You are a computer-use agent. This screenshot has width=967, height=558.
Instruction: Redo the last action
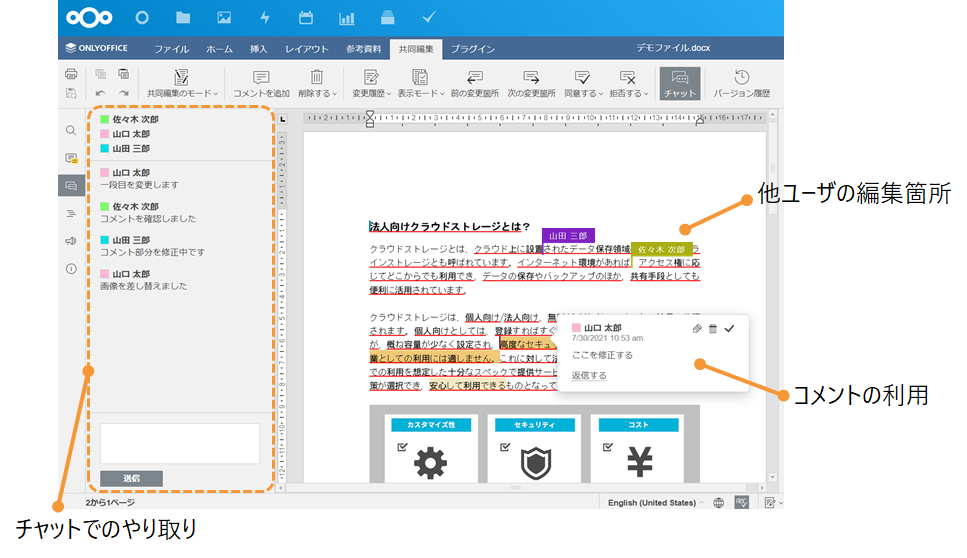(124, 93)
